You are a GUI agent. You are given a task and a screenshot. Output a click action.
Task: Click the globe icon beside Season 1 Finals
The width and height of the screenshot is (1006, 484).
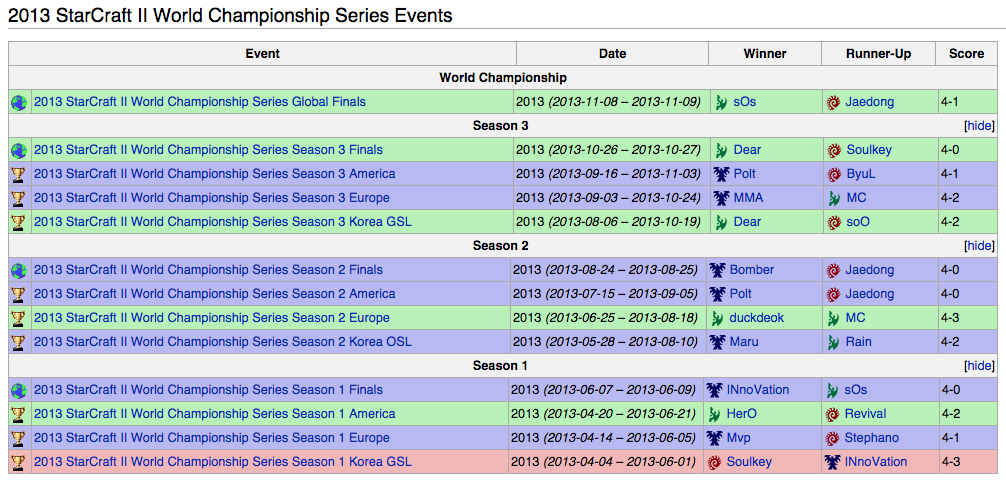tap(19, 390)
